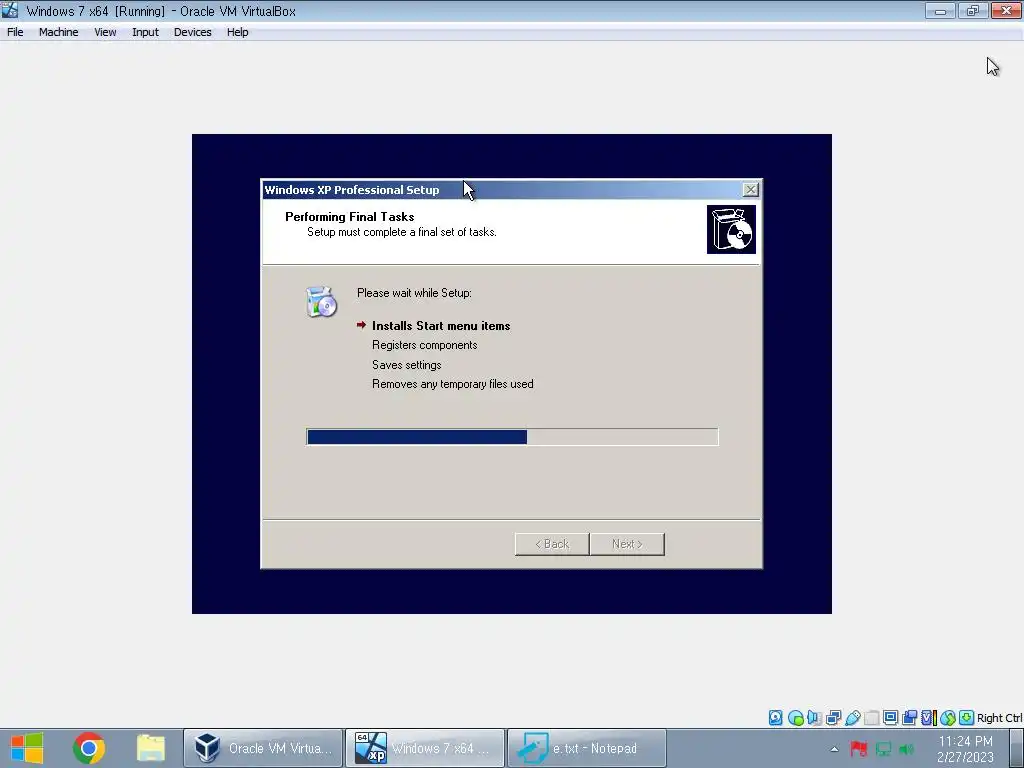Click the audio status icon
1024x768 pixels.
[x=814, y=718]
